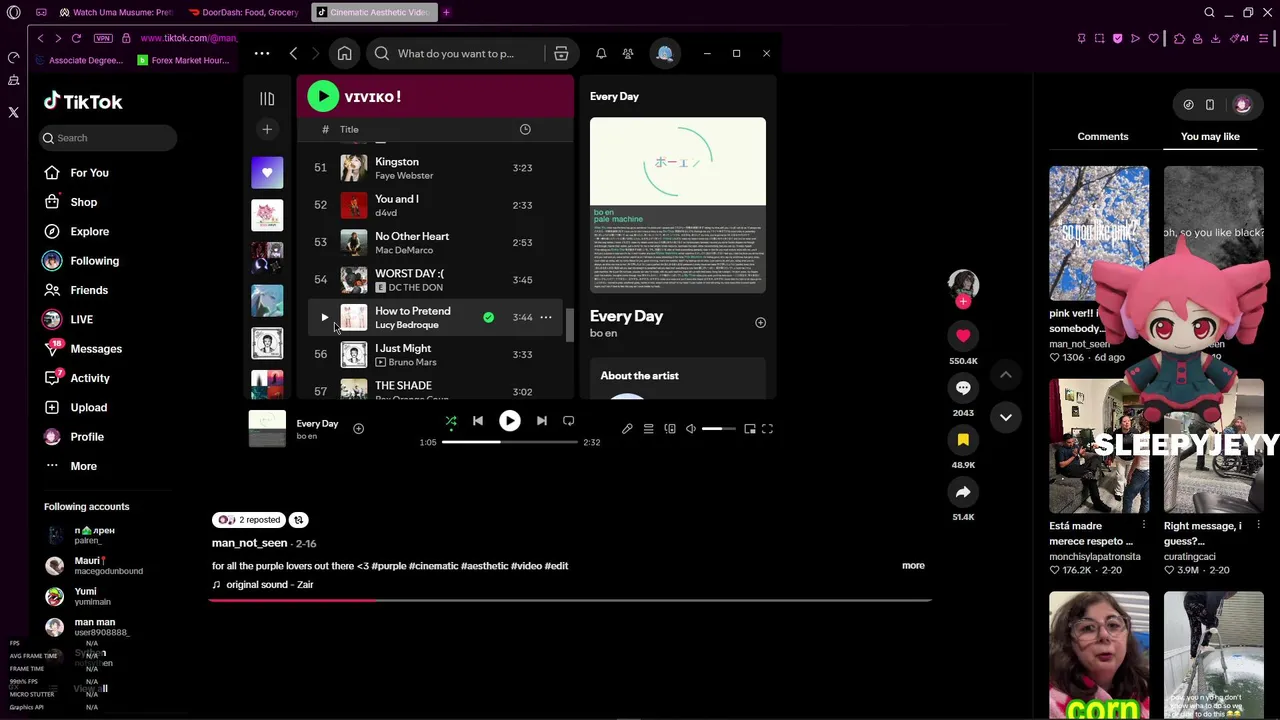Add Every Day to Liked Songs in player bar
Image resolution: width=1280 pixels, height=720 pixels.
(x=358, y=429)
